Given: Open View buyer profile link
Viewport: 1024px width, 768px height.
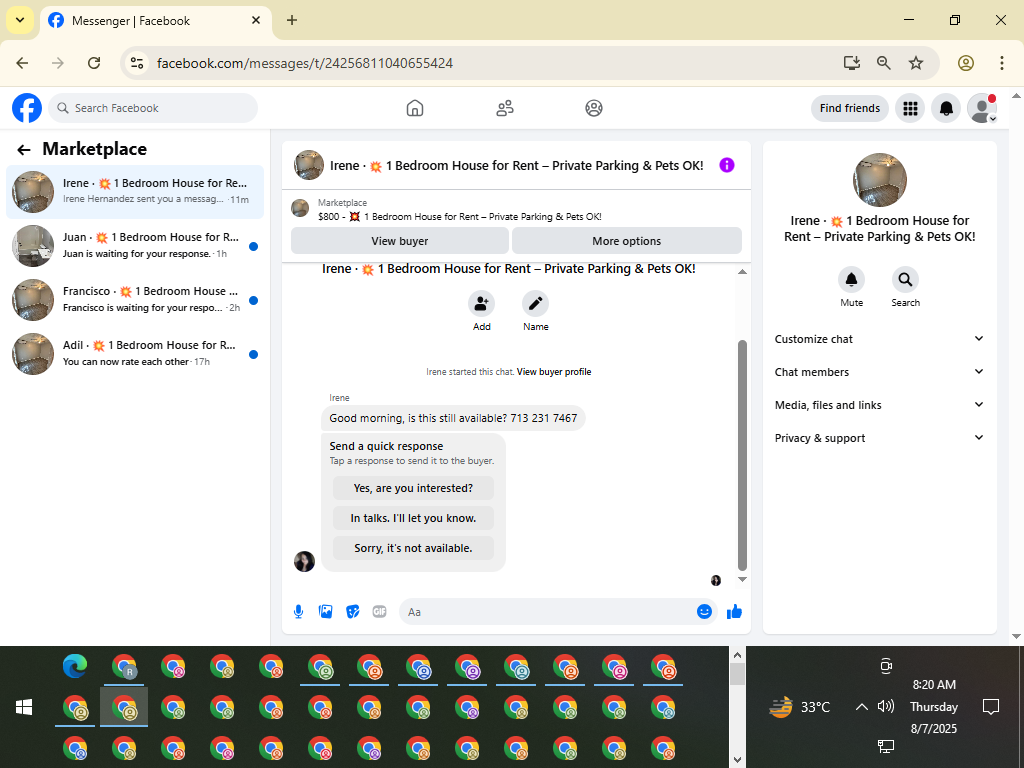Looking at the screenshot, I should [x=554, y=372].
